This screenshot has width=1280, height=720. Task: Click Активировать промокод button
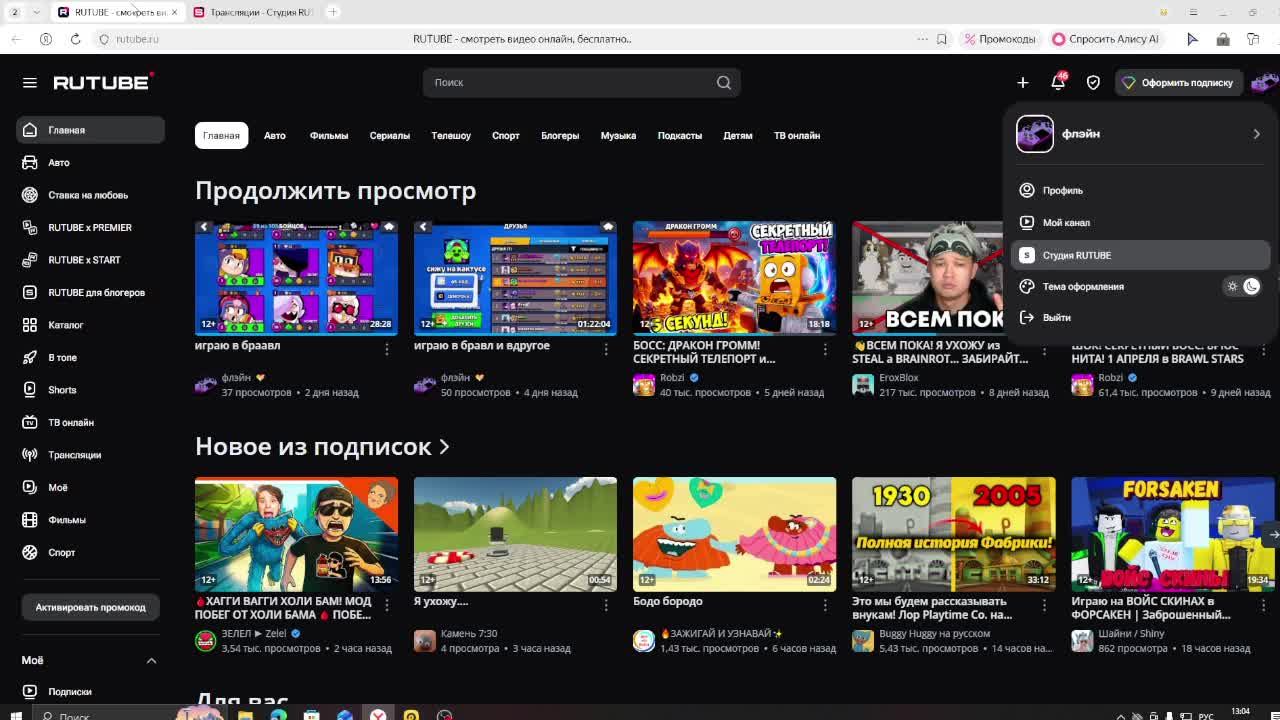click(x=90, y=607)
